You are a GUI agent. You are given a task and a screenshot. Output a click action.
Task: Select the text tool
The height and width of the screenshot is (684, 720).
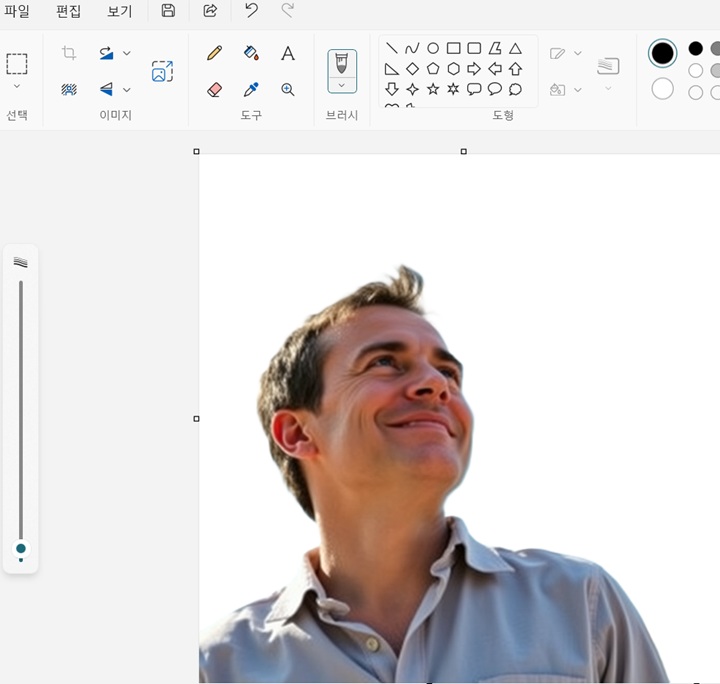[x=288, y=53]
